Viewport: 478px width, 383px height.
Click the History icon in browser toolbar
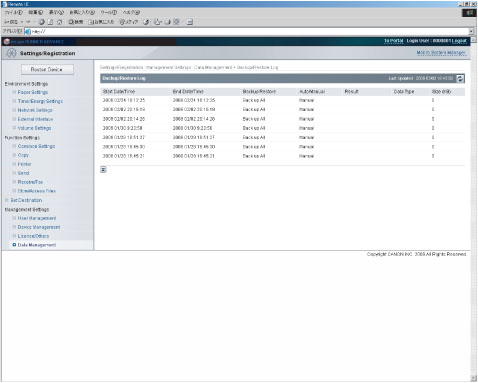point(146,22)
